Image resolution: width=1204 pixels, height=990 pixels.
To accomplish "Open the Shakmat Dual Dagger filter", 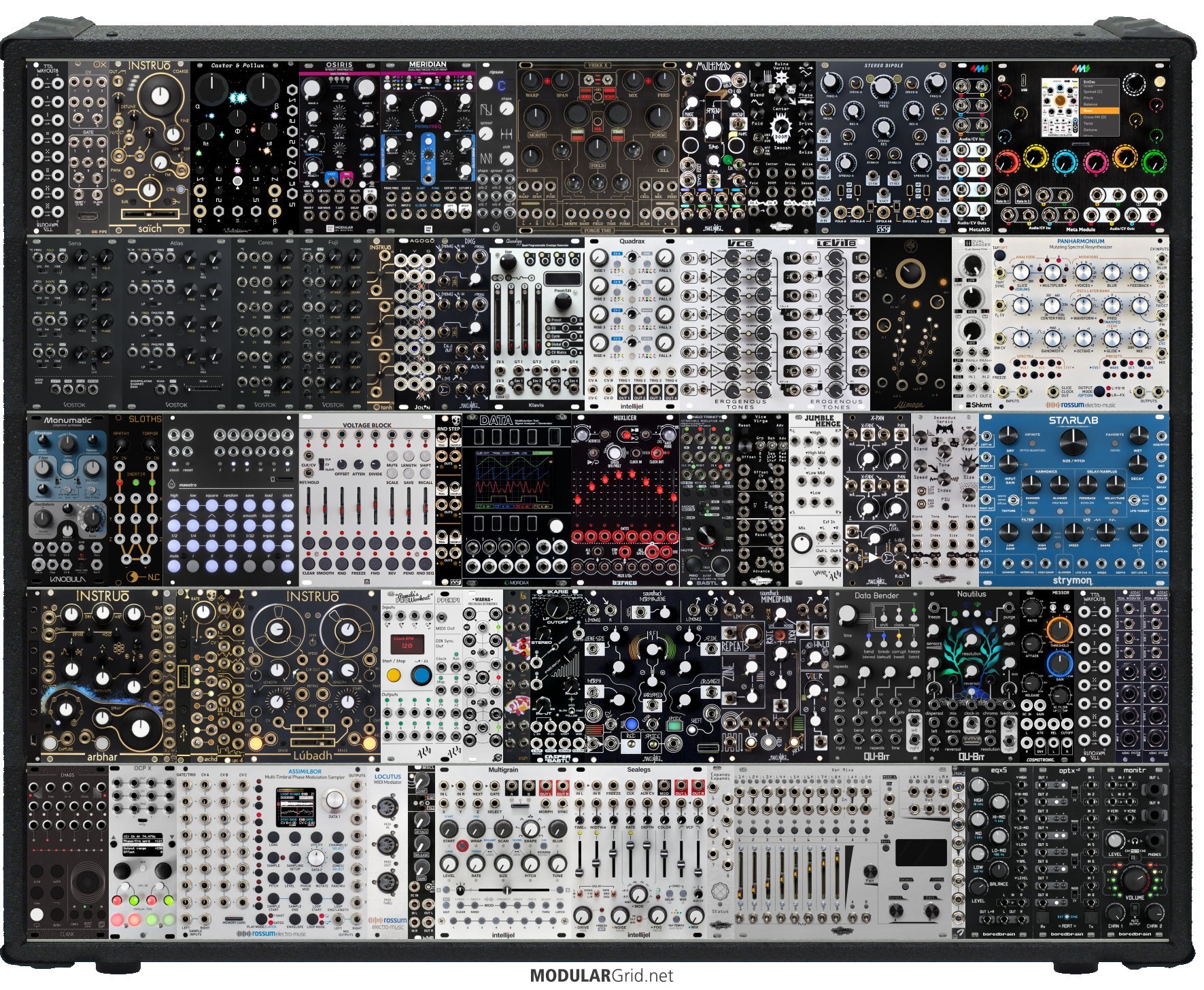I will [972, 324].
